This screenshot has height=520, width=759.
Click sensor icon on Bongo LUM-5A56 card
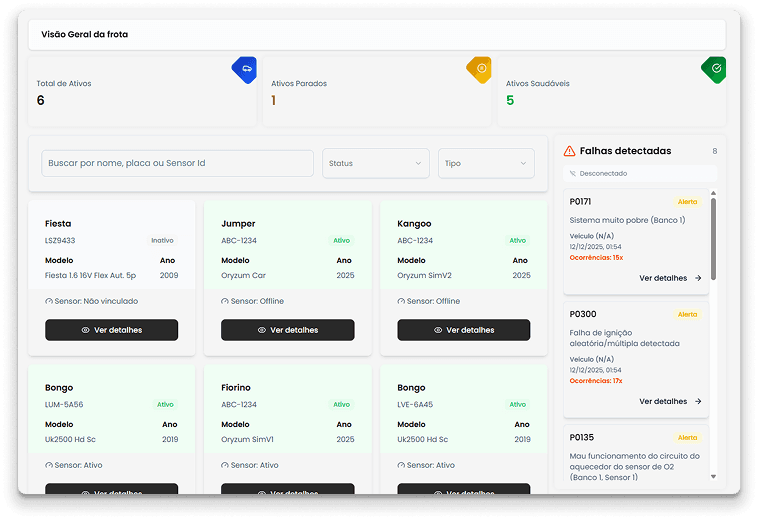point(49,465)
